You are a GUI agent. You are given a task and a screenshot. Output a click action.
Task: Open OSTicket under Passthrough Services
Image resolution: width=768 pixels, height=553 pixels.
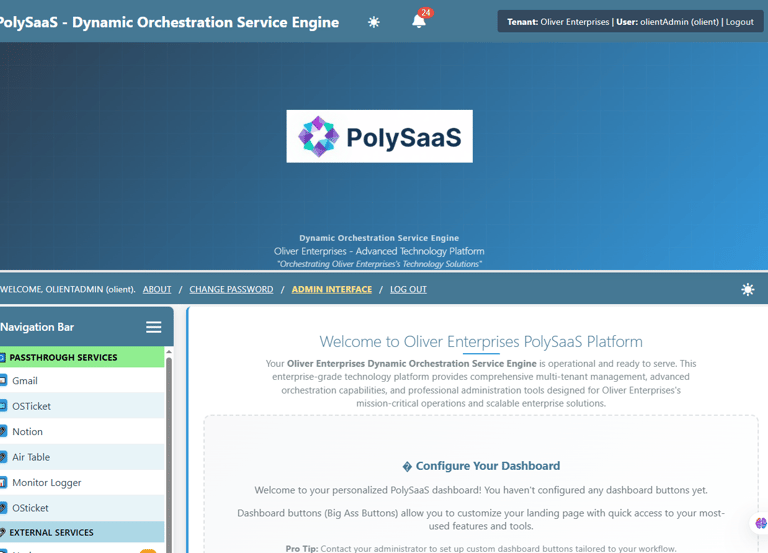82,406
